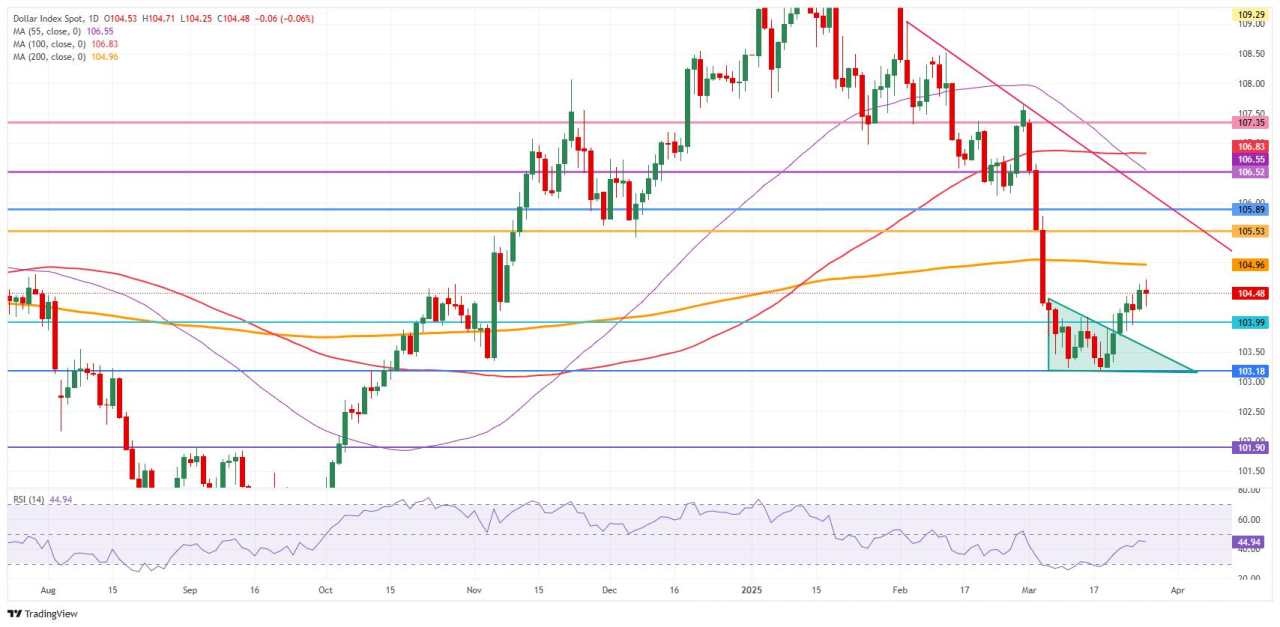Click the 80.00 RSI axis tick
The width and height of the screenshot is (1280, 627).
coord(1251,491)
